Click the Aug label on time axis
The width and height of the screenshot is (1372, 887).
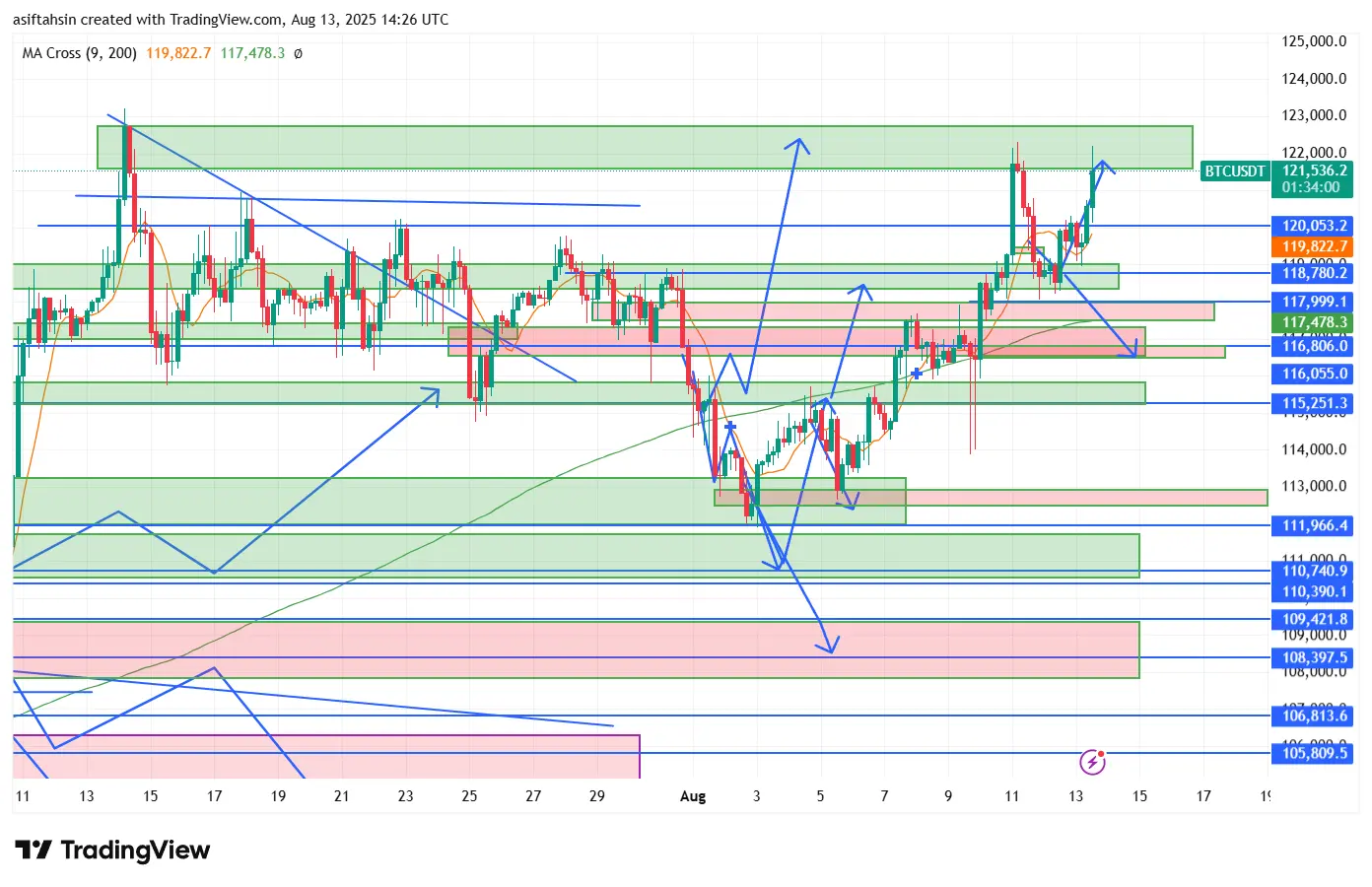pos(693,796)
